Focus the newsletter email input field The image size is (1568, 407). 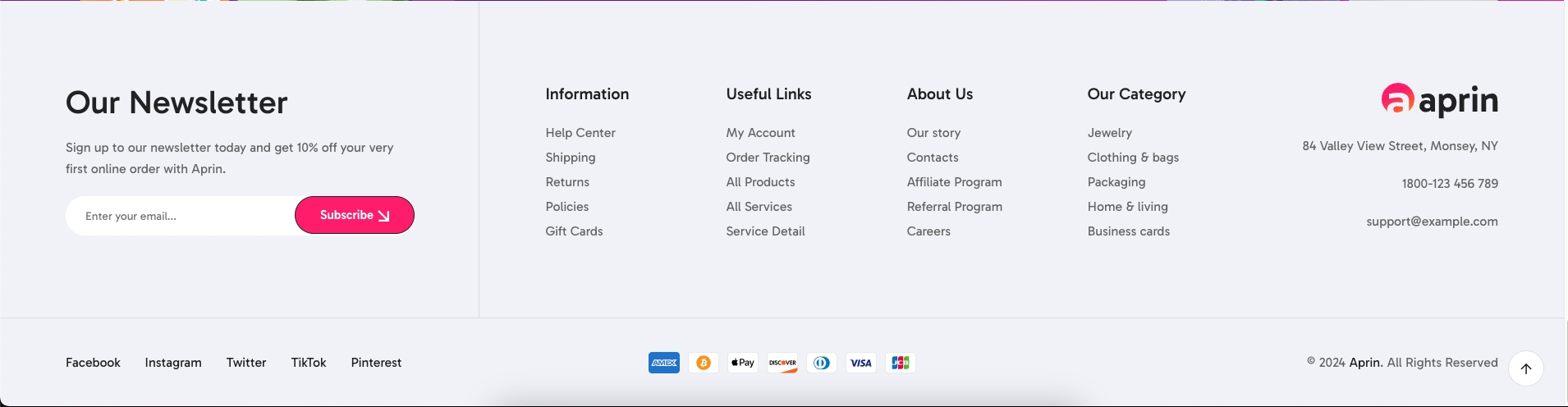181,216
